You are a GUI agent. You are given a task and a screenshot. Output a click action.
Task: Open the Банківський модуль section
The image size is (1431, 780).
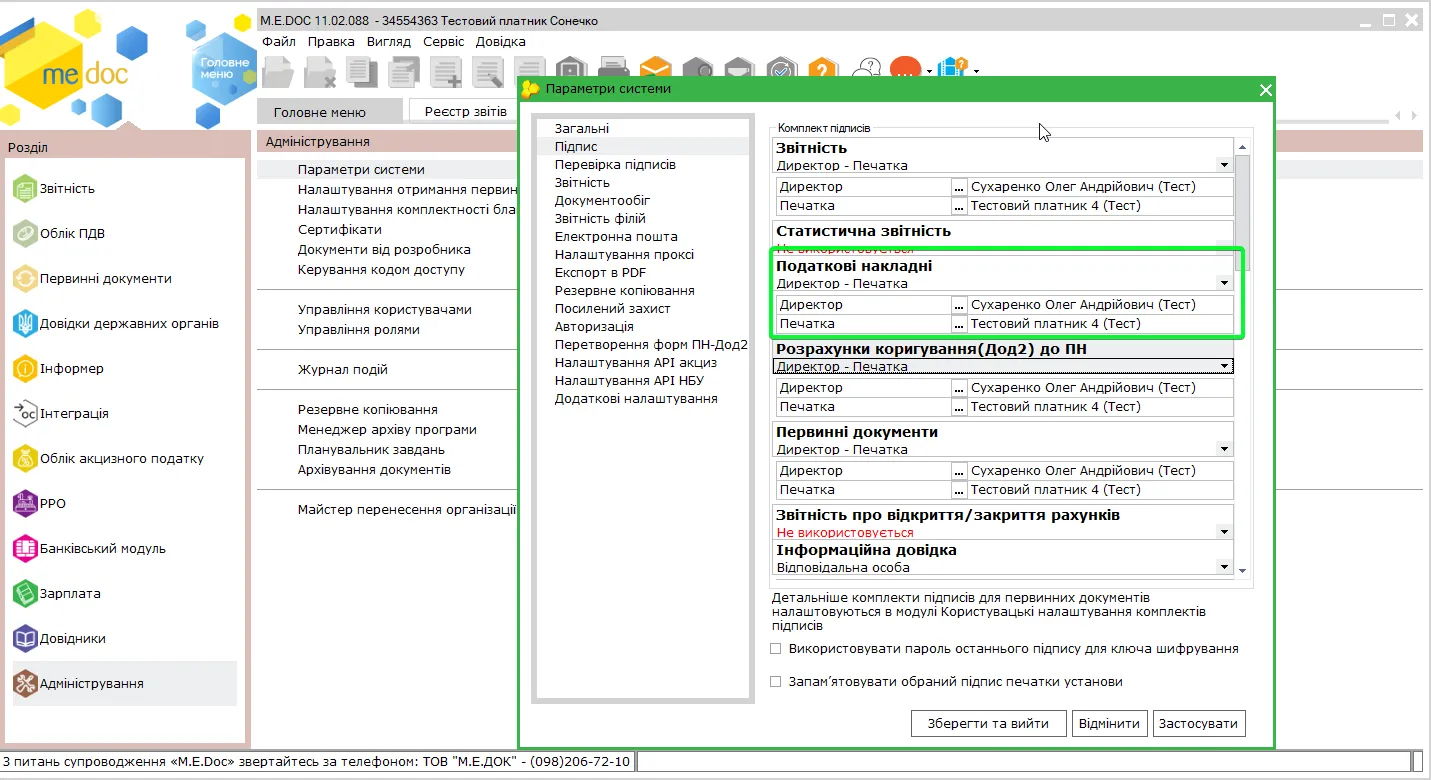(90, 548)
